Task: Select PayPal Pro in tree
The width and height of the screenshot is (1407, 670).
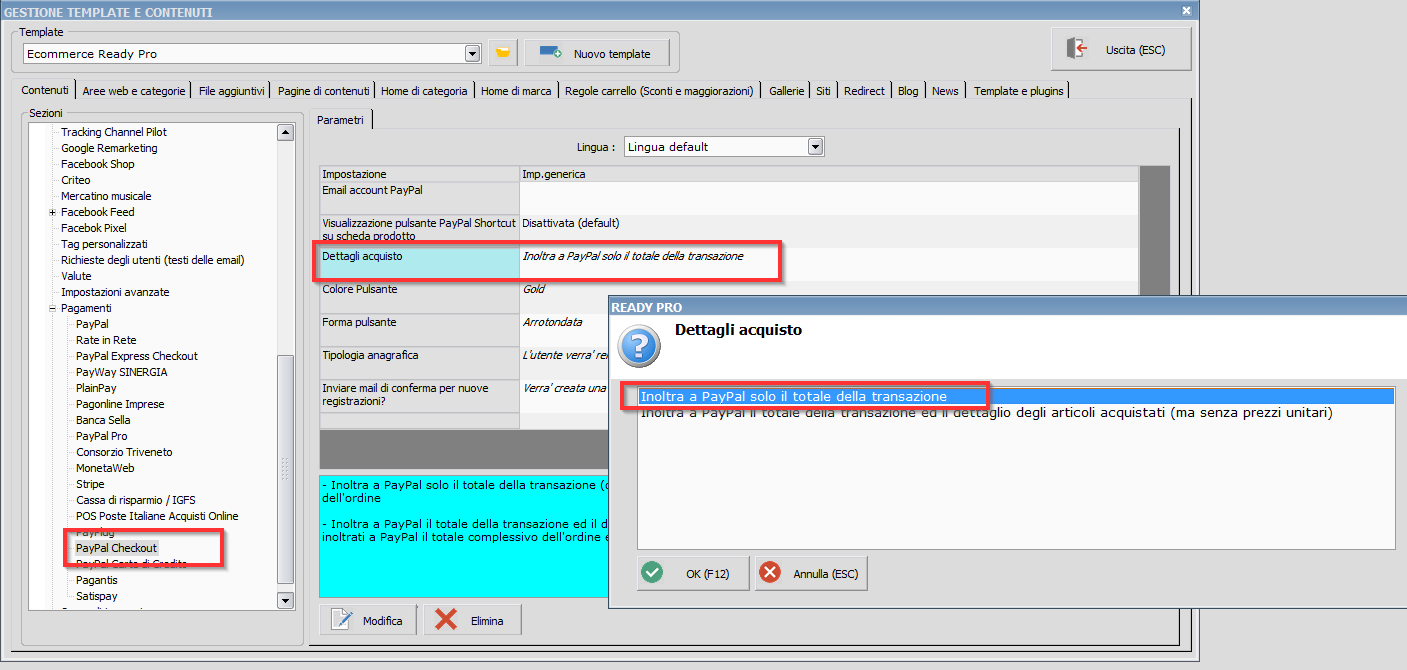Action: point(102,436)
